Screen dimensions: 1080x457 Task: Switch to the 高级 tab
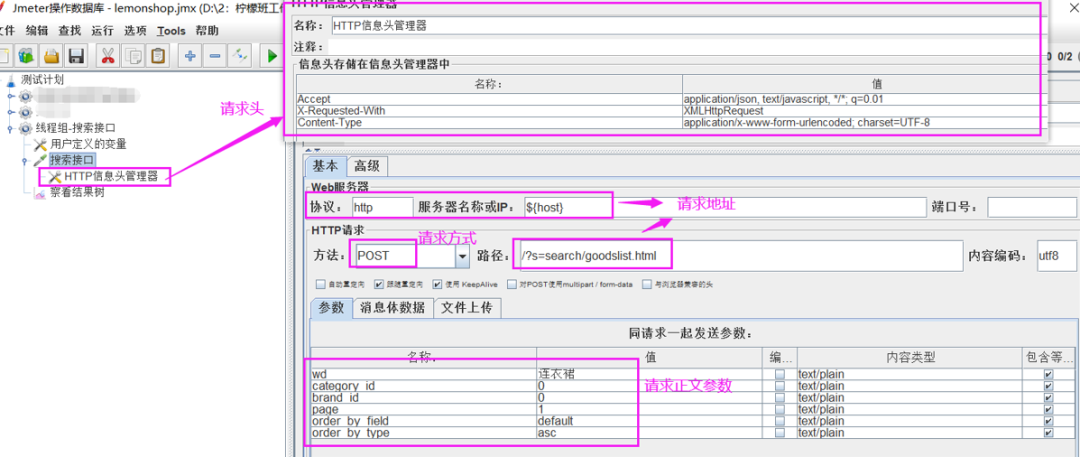(x=367, y=166)
